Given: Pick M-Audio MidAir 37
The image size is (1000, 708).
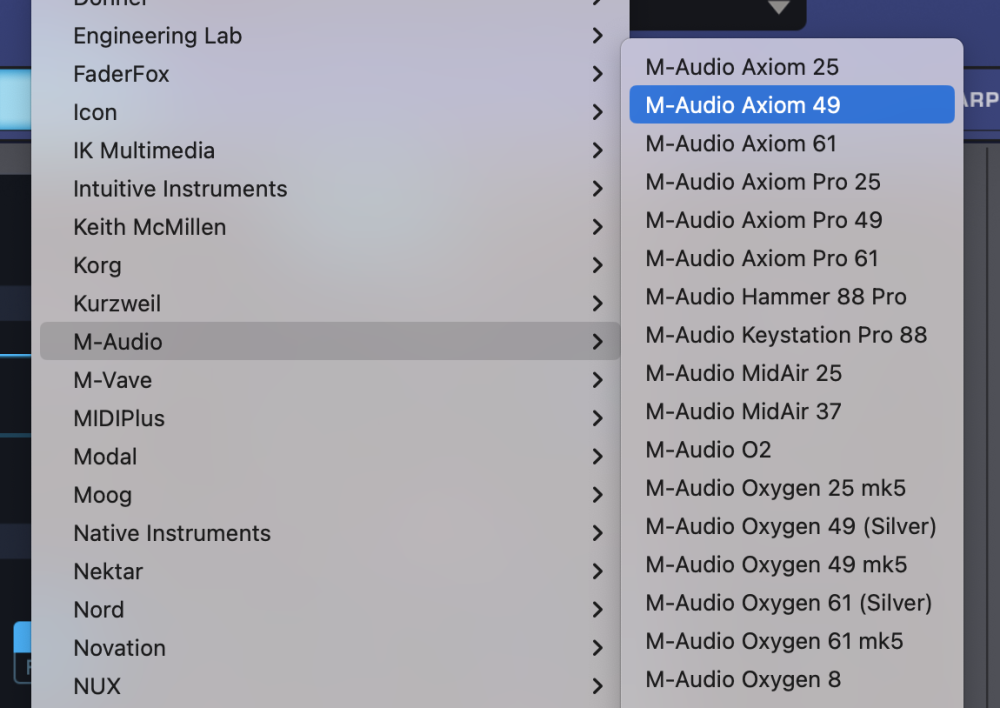Looking at the screenshot, I should (743, 411).
